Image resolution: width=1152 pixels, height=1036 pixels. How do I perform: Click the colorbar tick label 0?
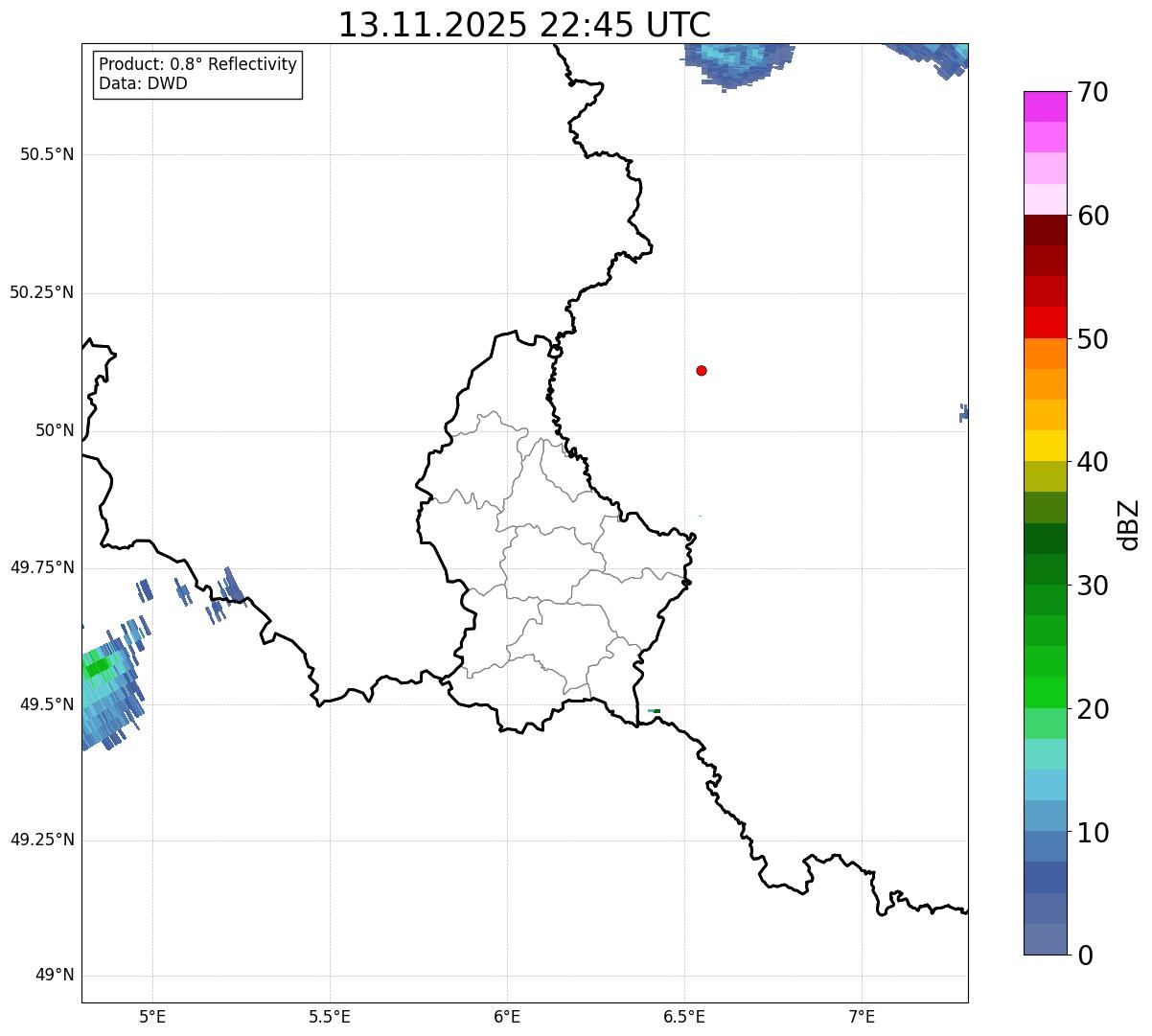point(1085,955)
